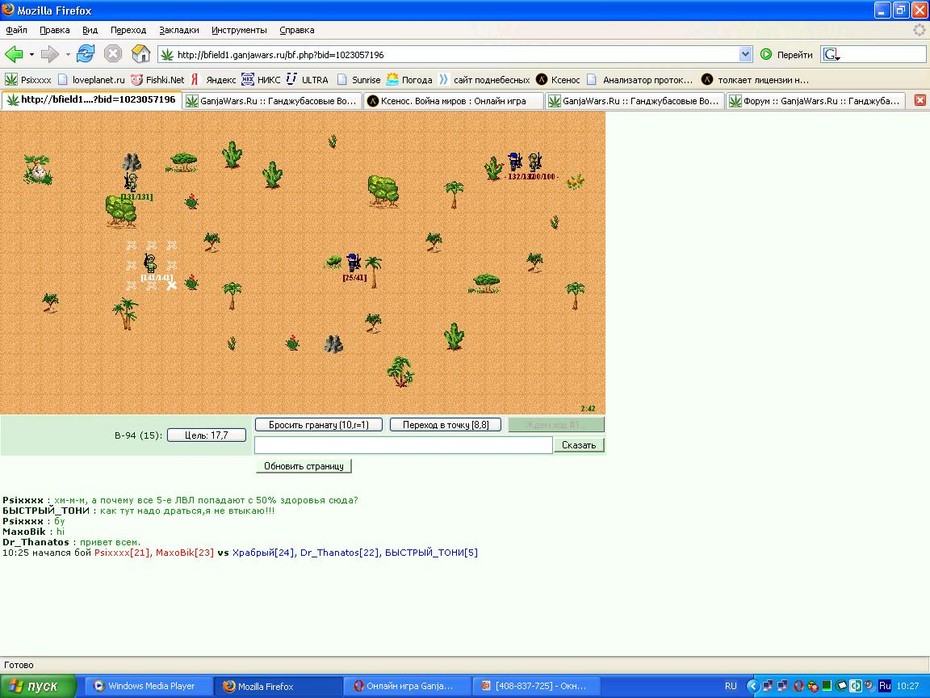930x698 pixels.
Task: Open the толкает лицензии bookmark
Action: pos(755,79)
